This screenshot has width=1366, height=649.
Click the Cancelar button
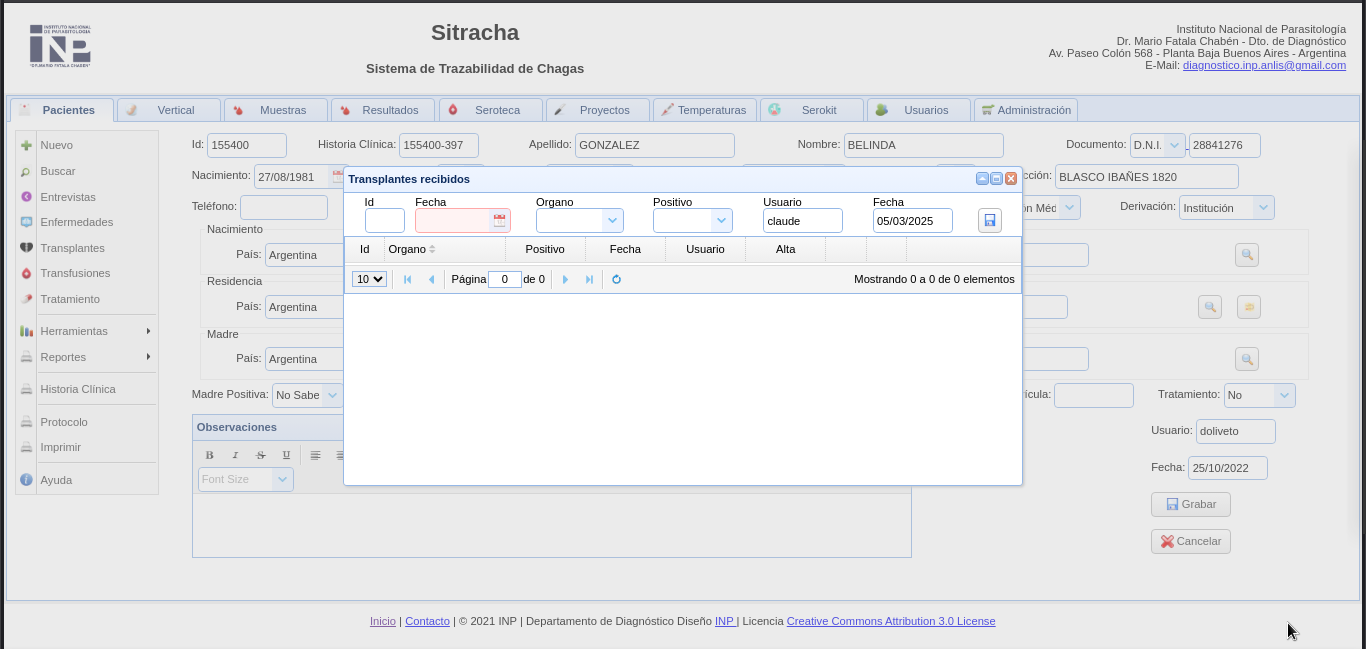(x=1190, y=541)
